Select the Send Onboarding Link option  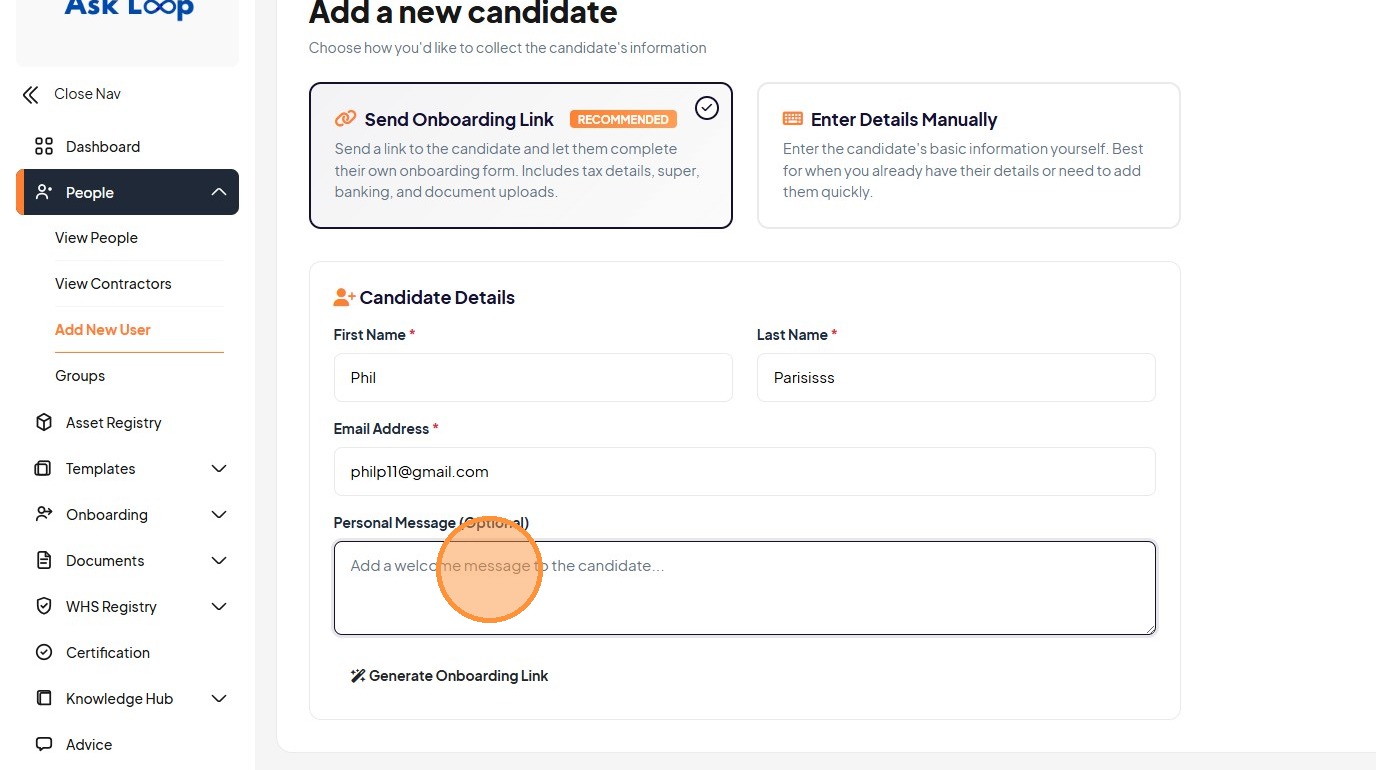click(520, 155)
